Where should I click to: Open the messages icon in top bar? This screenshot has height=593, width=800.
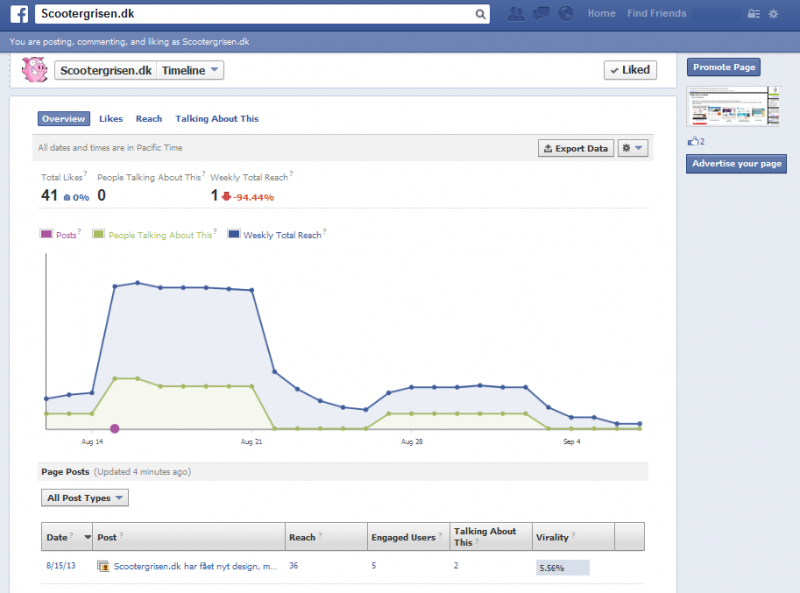pos(541,14)
